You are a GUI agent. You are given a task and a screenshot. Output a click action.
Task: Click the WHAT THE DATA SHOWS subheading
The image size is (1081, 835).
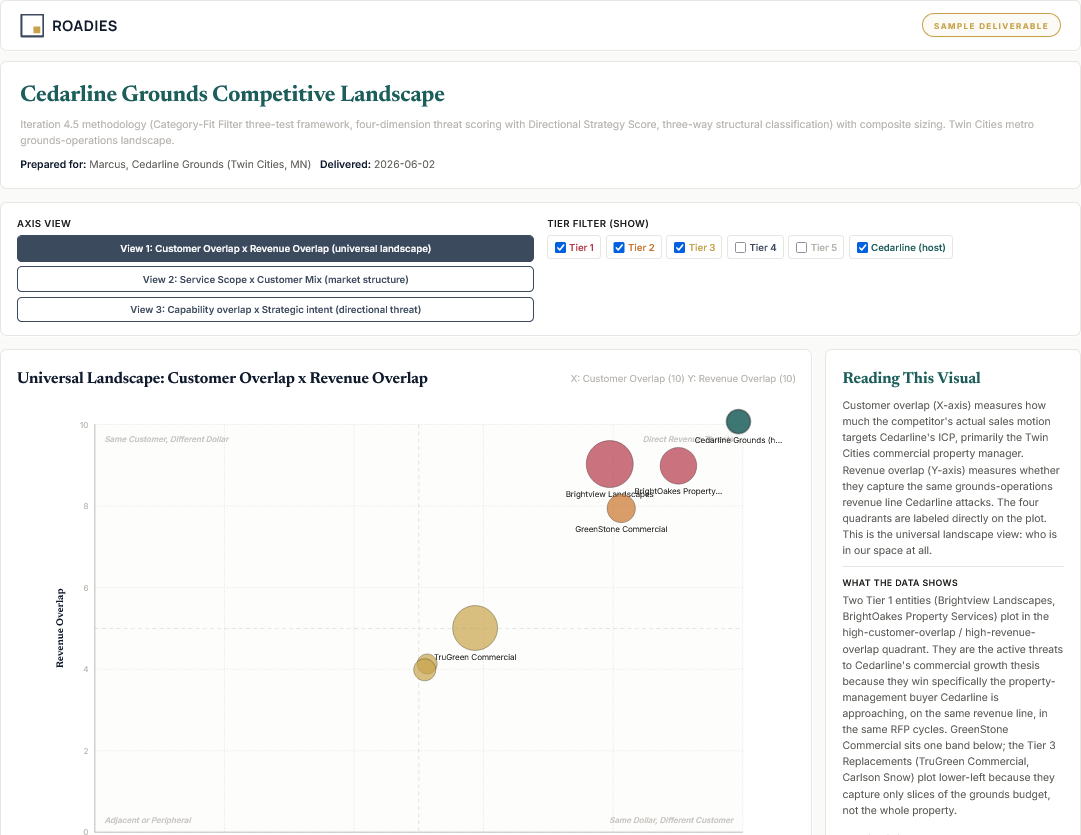[900, 583]
